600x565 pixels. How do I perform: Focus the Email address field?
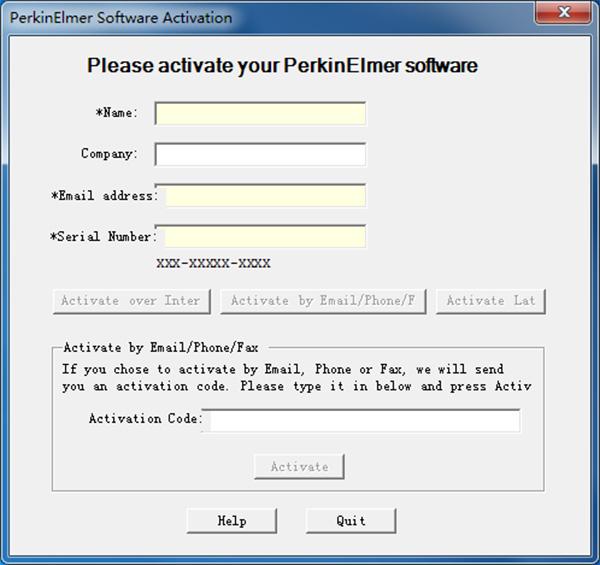pos(260,195)
